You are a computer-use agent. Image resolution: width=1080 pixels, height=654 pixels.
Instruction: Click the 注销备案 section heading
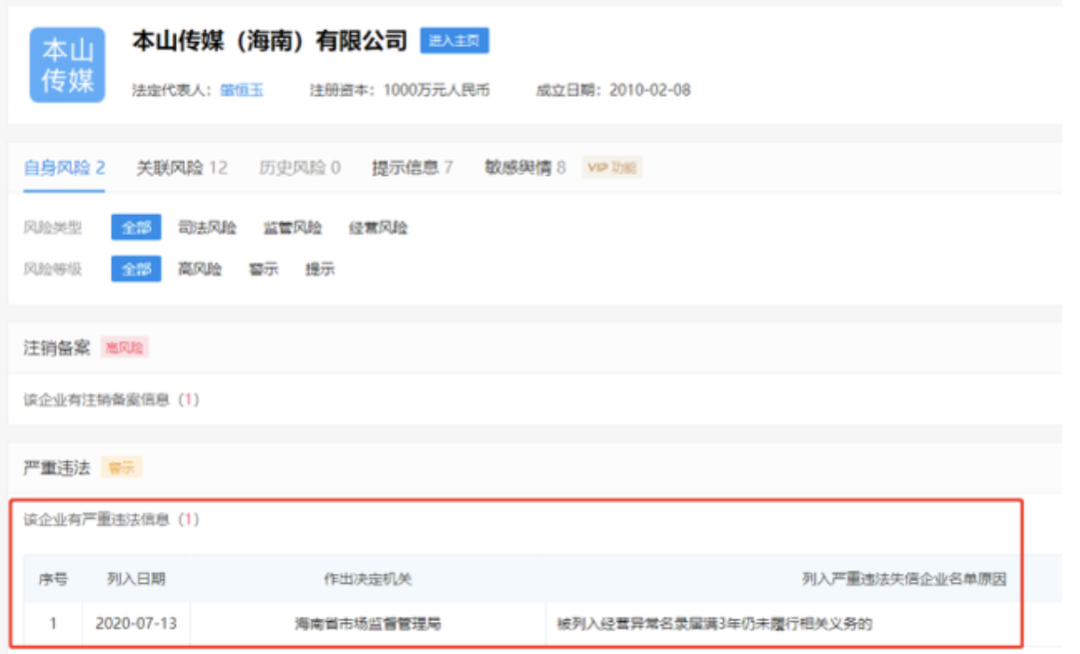(x=56, y=348)
